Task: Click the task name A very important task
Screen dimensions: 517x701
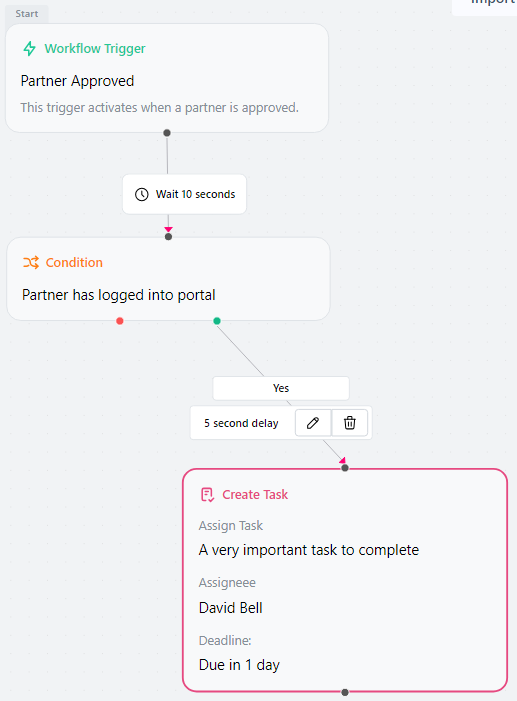Action: click(309, 550)
